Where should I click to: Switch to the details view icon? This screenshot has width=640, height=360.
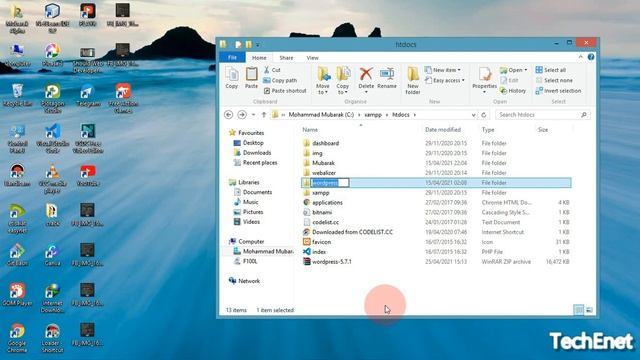(579, 310)
